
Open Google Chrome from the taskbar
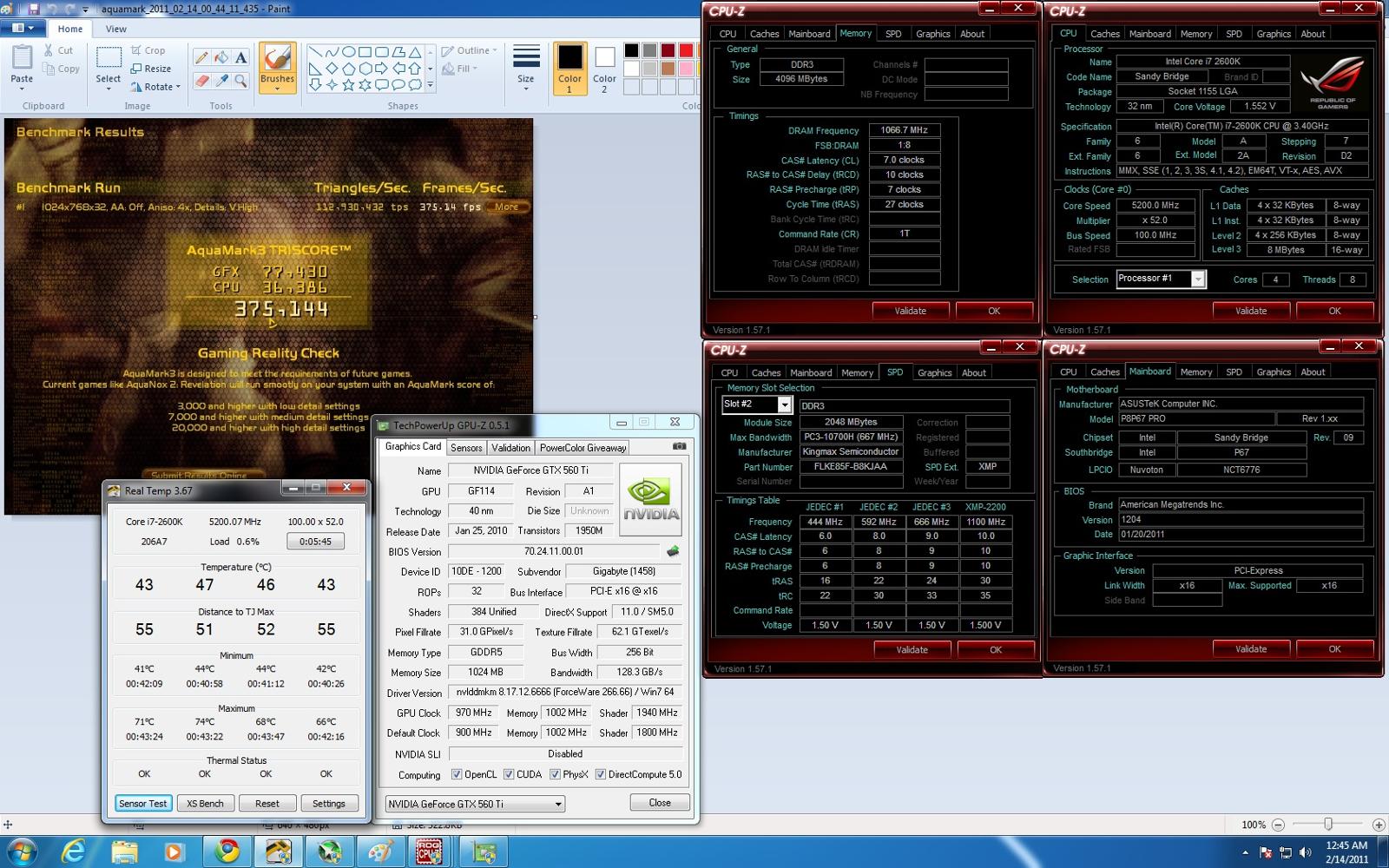(x=227, y=852)
